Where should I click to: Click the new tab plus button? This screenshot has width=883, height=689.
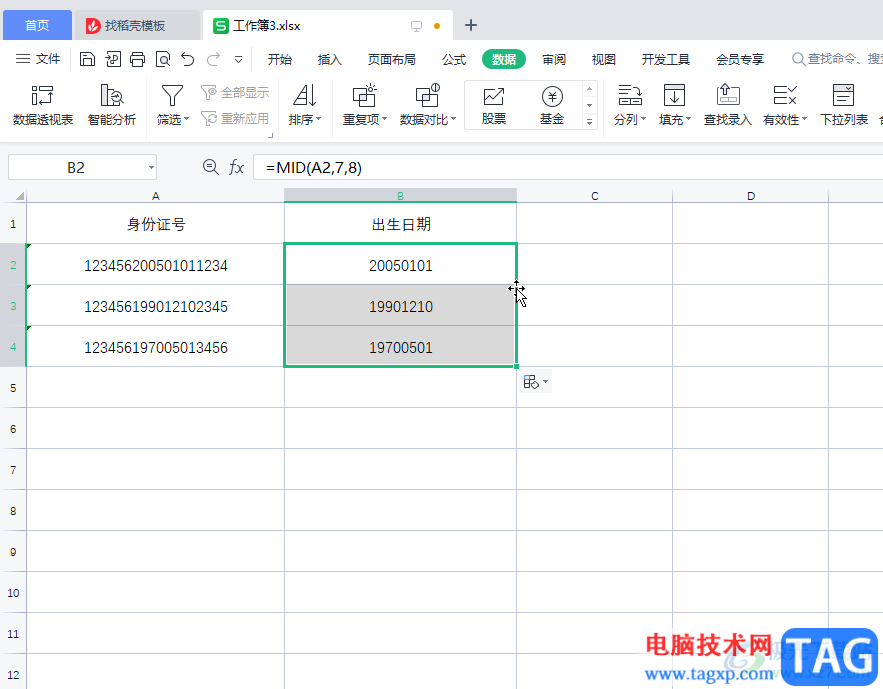[471, 25]
